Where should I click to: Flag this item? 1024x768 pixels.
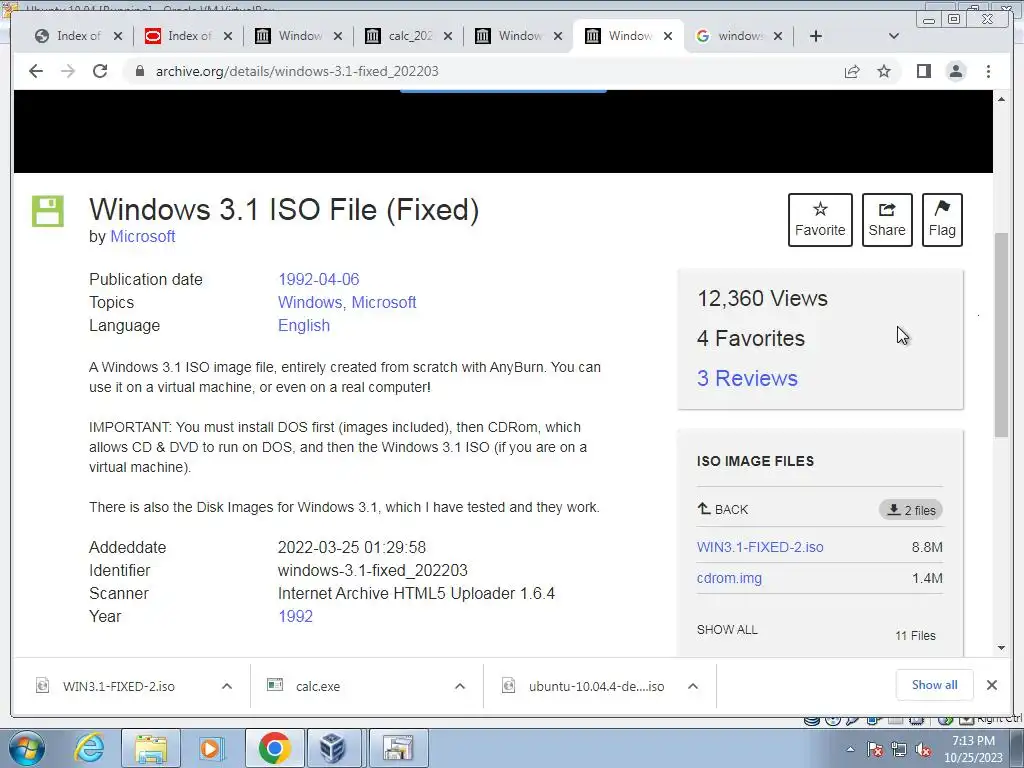coord(942,220)
